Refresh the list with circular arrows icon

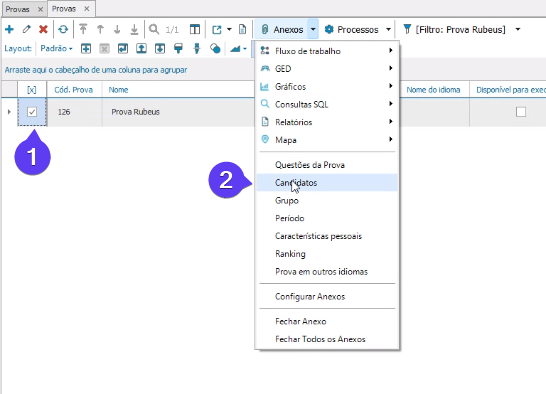click(63, 29)
